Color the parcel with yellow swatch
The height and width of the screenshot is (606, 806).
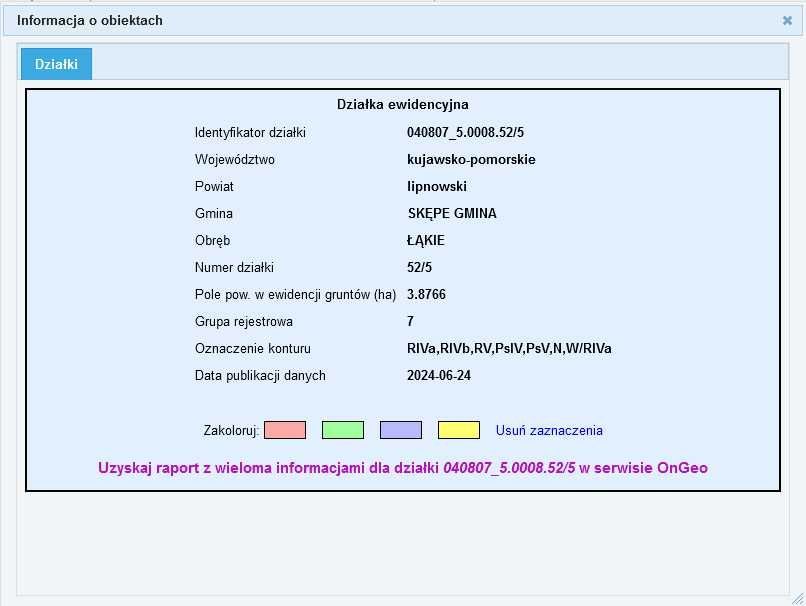[459, 430]
